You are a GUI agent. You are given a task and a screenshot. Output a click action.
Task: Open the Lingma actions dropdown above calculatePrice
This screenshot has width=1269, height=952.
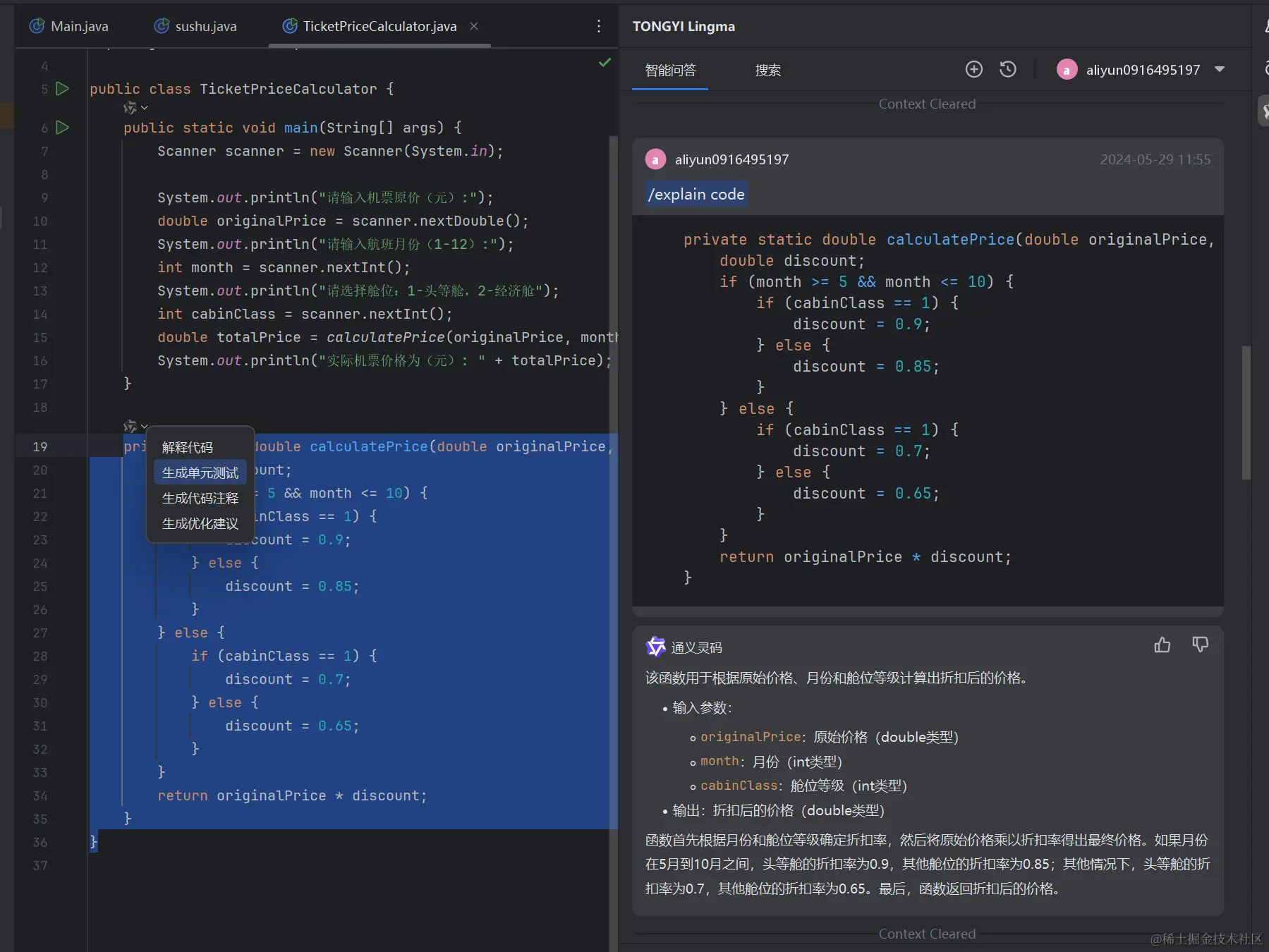pos(135,427)
